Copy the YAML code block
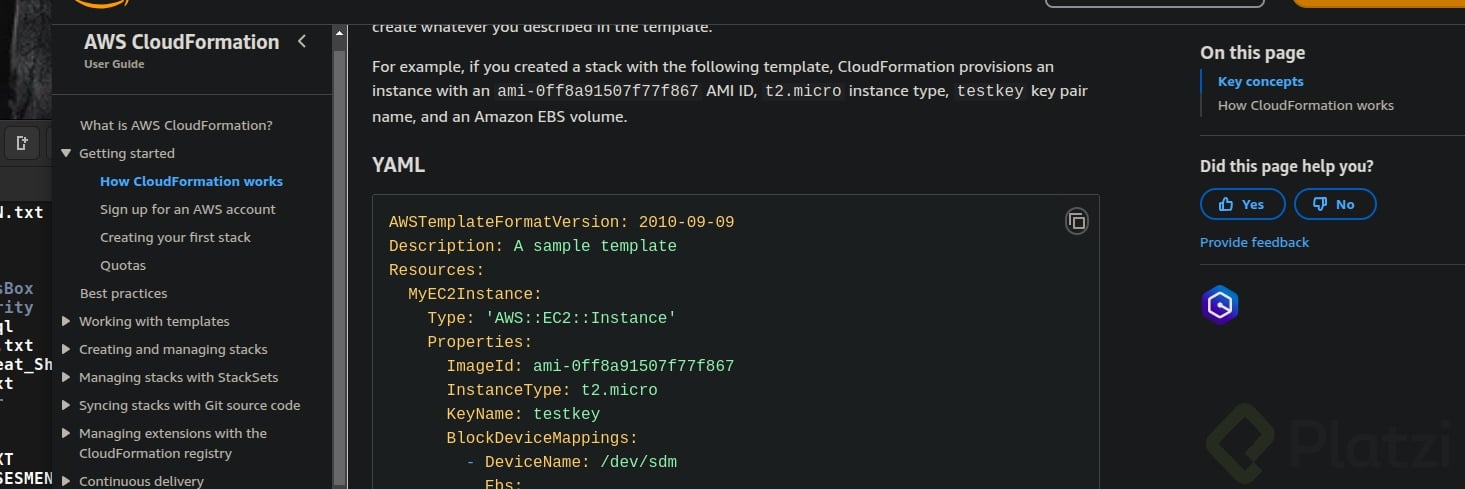This screenshot has height=489, width=1465. pos(1076,222)
